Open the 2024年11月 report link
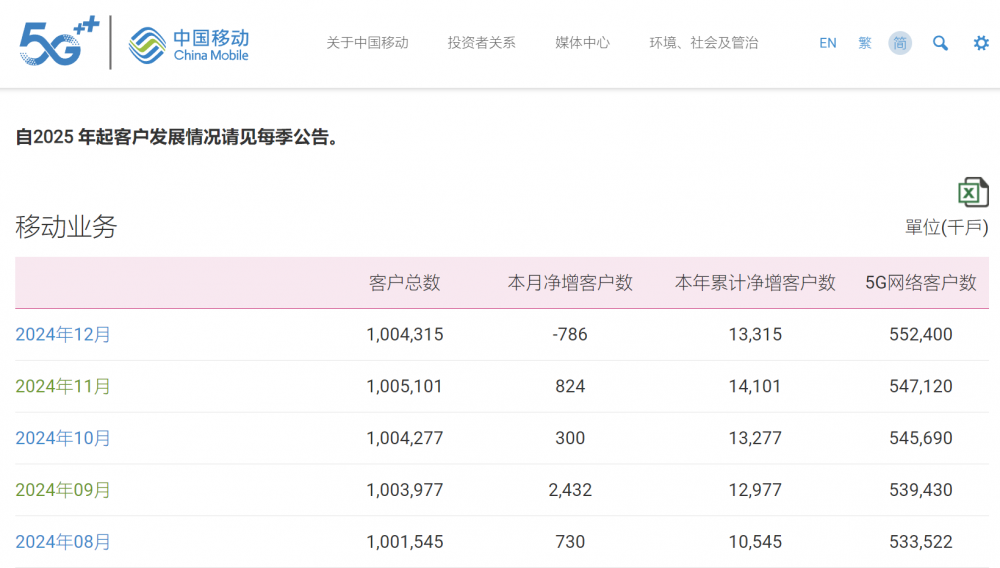This screenshot has height=568, width=1000. point(63,386)
